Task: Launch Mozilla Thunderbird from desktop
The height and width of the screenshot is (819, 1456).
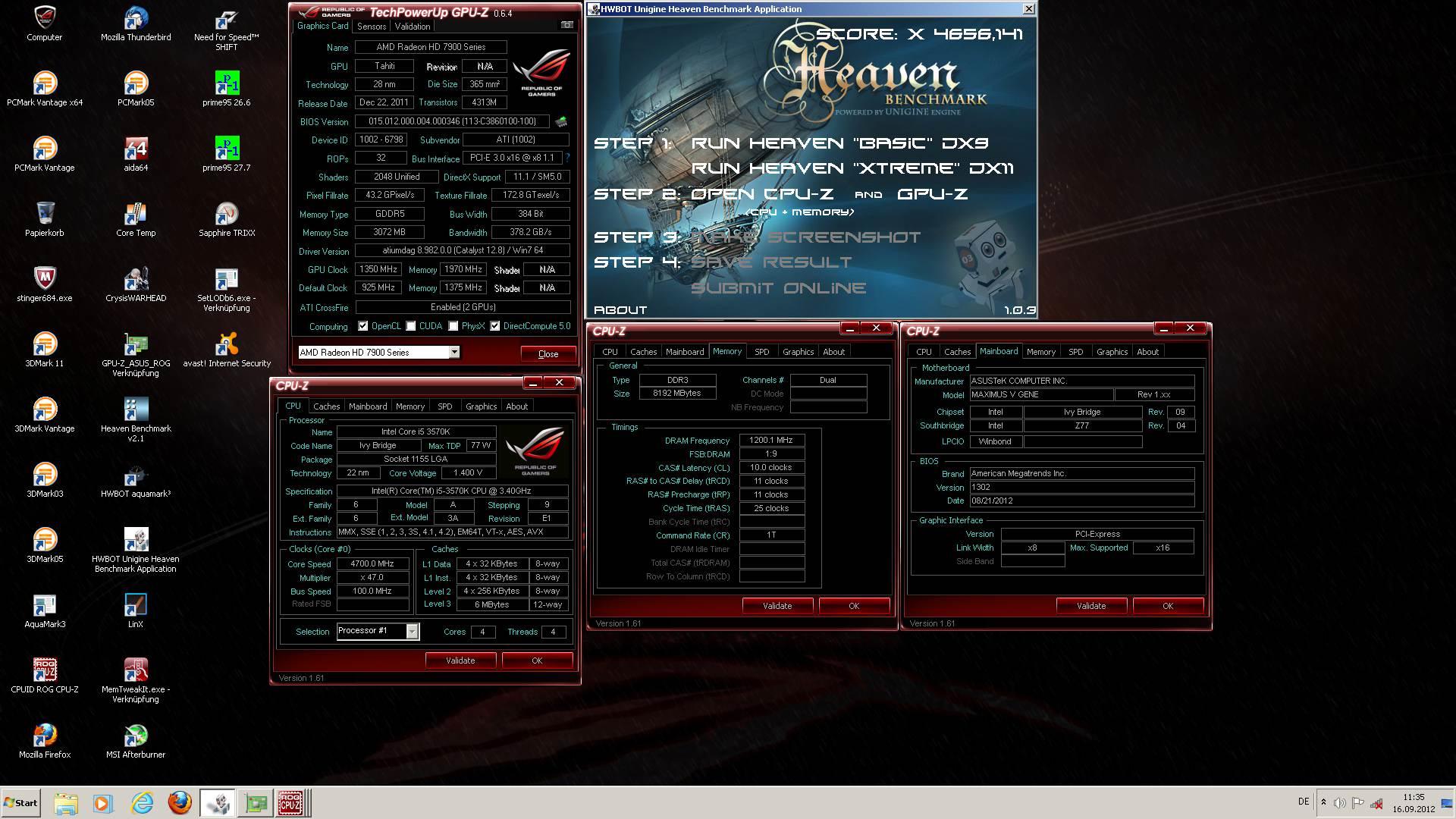Action: (x=136, y=24)
